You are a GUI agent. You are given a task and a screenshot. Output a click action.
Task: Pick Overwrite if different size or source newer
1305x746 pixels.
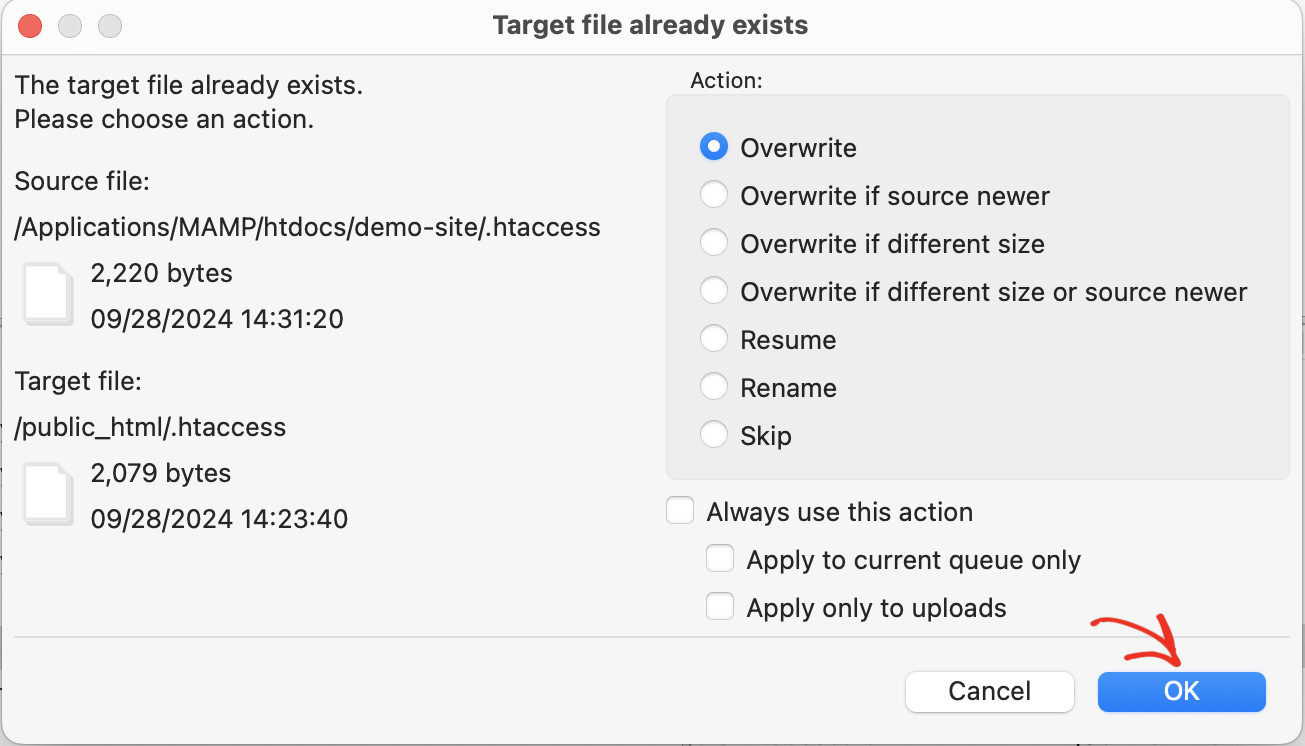[713, 291]
